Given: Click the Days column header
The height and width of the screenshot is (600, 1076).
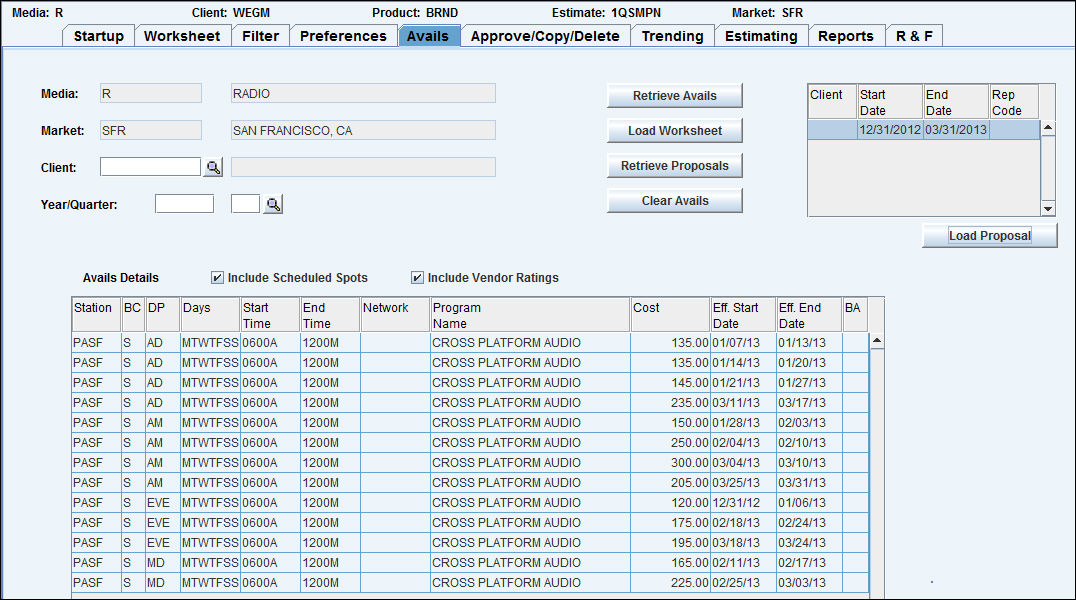Looking at the screenshot, I should tap(210, 316).
